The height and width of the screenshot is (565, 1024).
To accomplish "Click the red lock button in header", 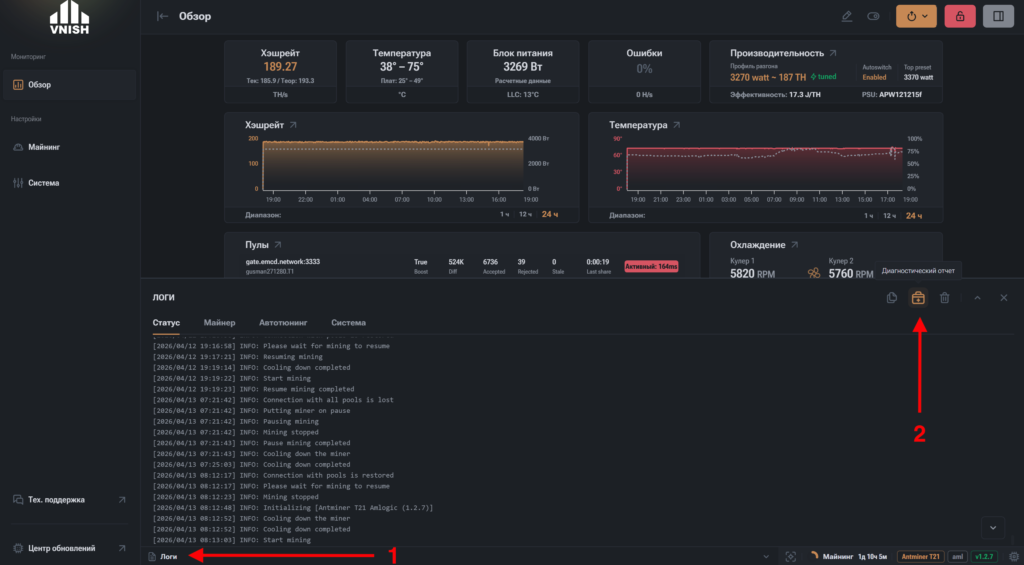I will [959, 16].
